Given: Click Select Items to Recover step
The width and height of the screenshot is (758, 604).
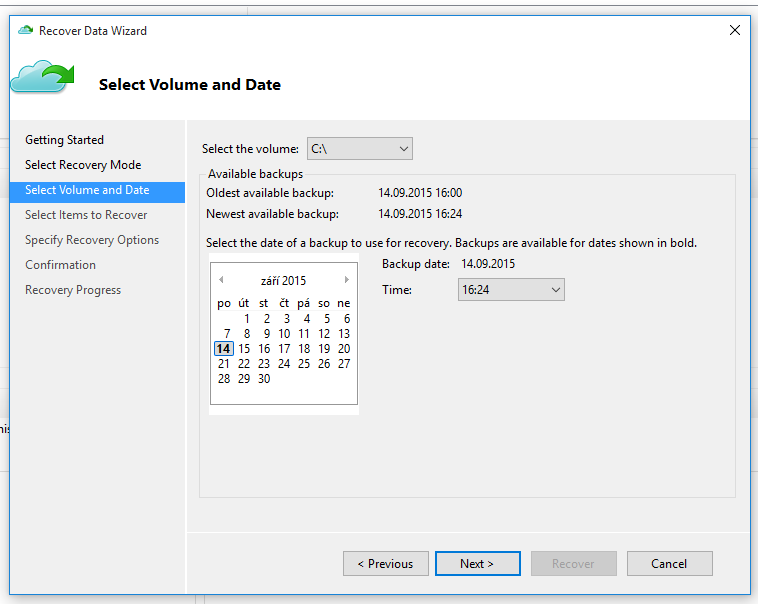Looking at the screenshot, I should point(86,215).
